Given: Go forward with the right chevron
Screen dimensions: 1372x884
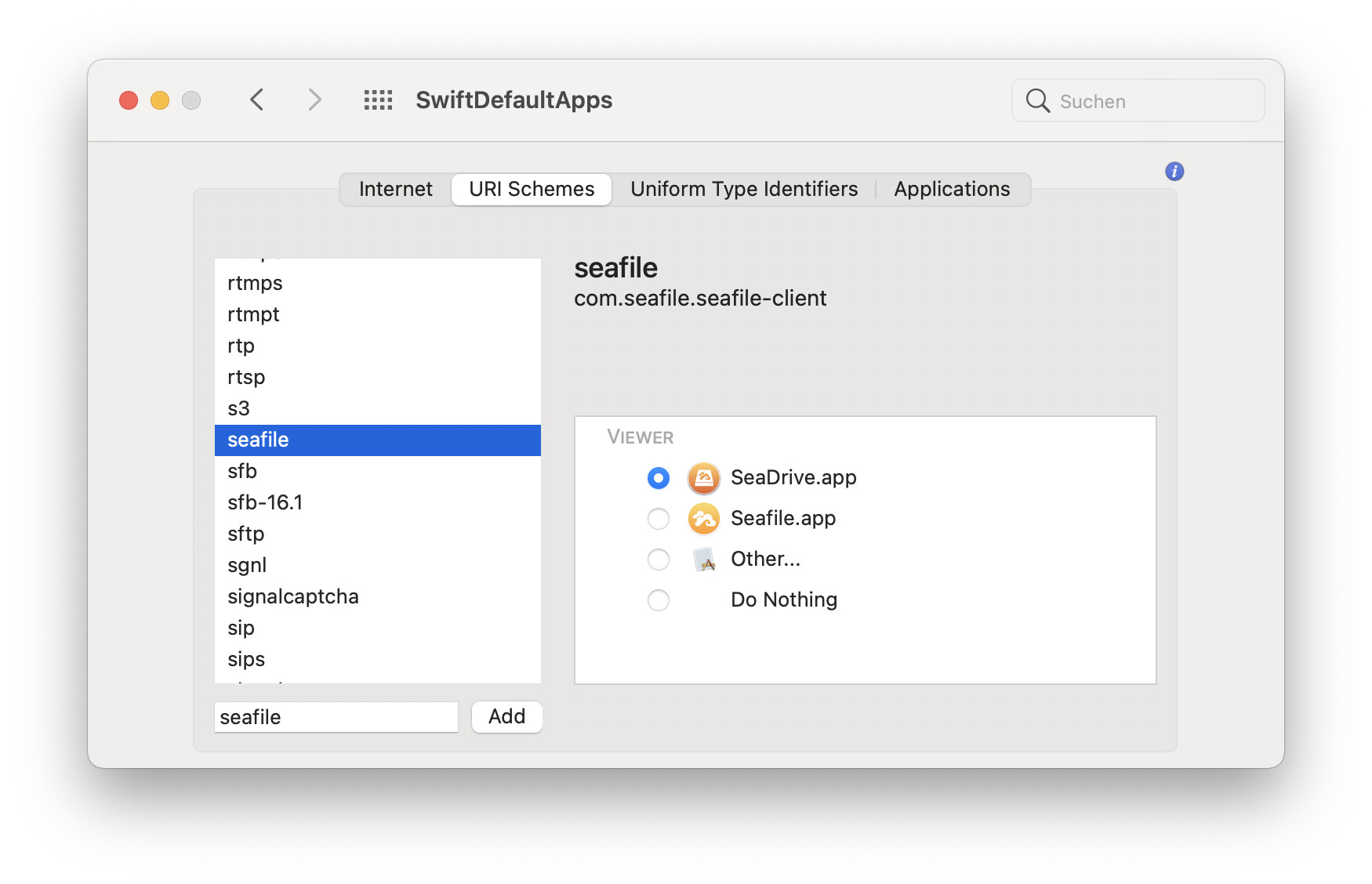Looking at the screenshot, I should click(x=314, y=100).
